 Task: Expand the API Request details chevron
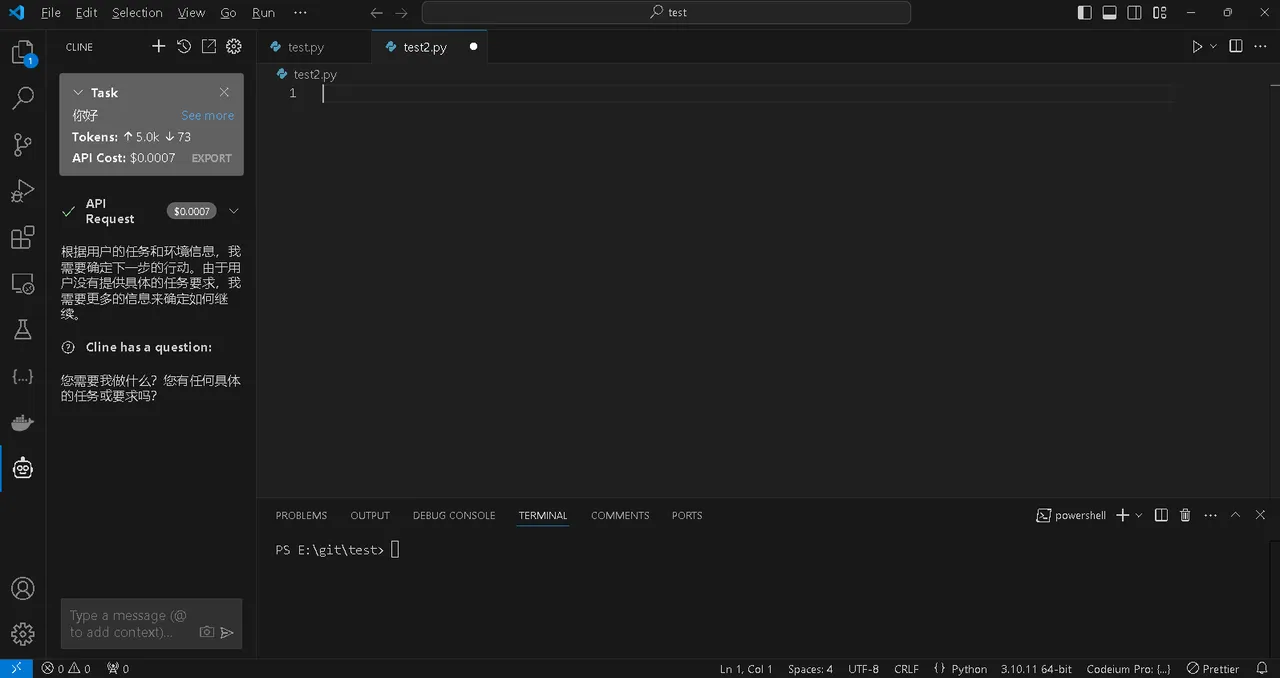[234, 211]
